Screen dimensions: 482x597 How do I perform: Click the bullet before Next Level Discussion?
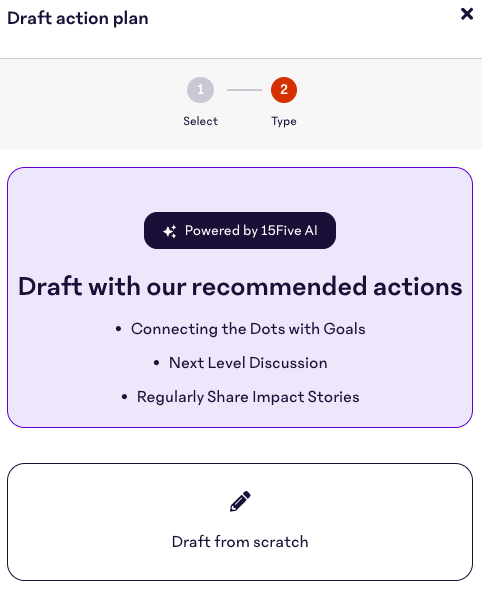[x=156, y=363]
